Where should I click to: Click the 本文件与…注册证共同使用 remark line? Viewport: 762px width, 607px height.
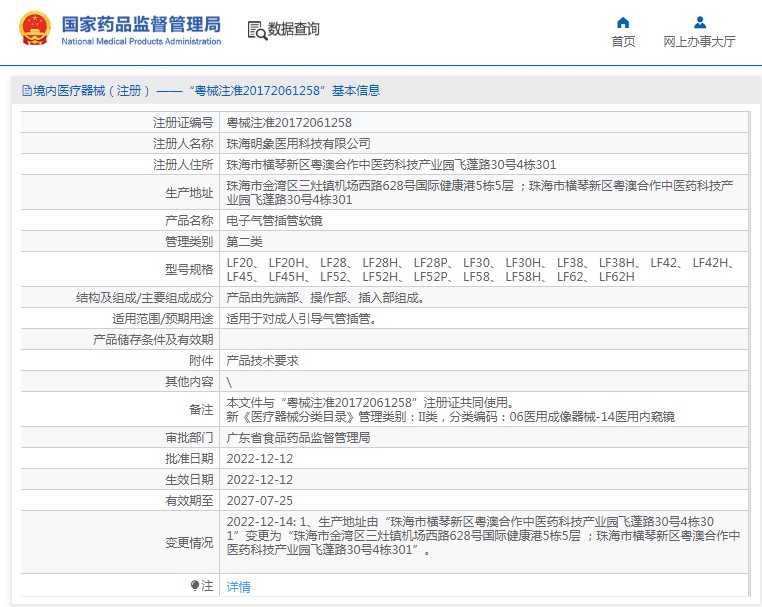pos(371,402)
